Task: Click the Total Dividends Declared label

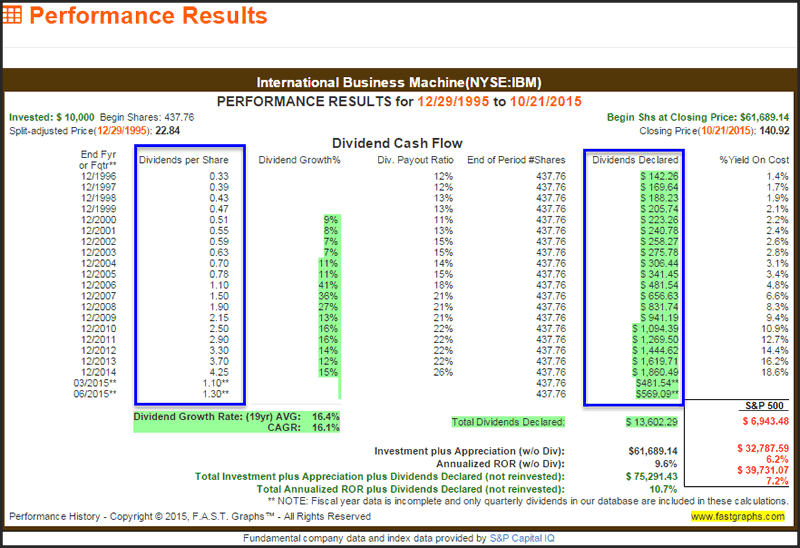Action: (x=508, y=422)
